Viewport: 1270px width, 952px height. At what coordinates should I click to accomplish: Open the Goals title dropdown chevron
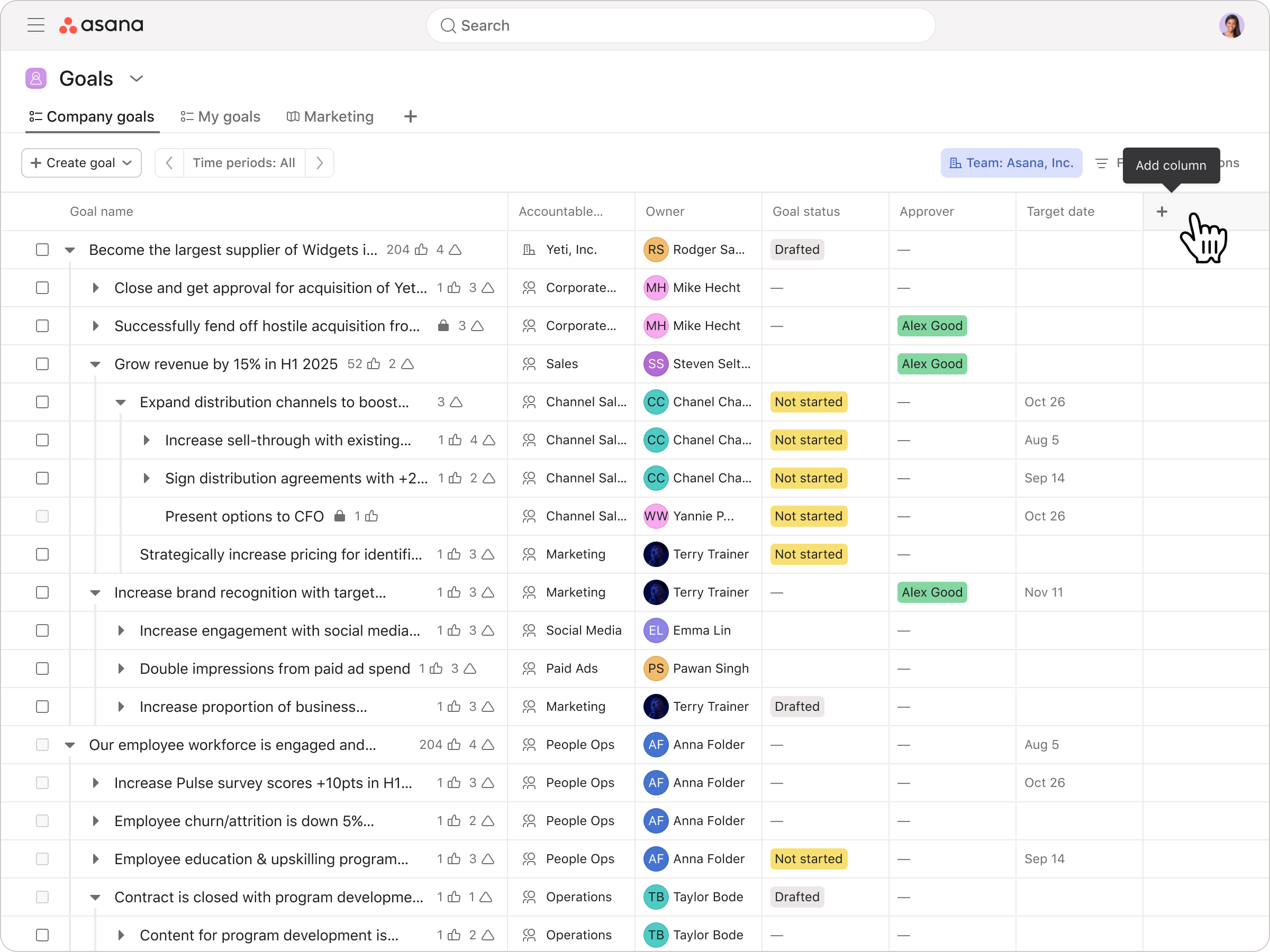pos(136,79)
